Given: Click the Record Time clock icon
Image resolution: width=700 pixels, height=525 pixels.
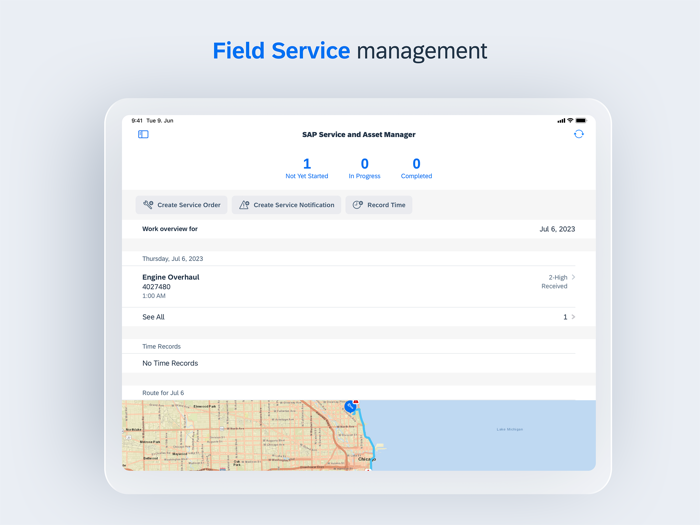Looking at the screenshot, I should [358, 205].
